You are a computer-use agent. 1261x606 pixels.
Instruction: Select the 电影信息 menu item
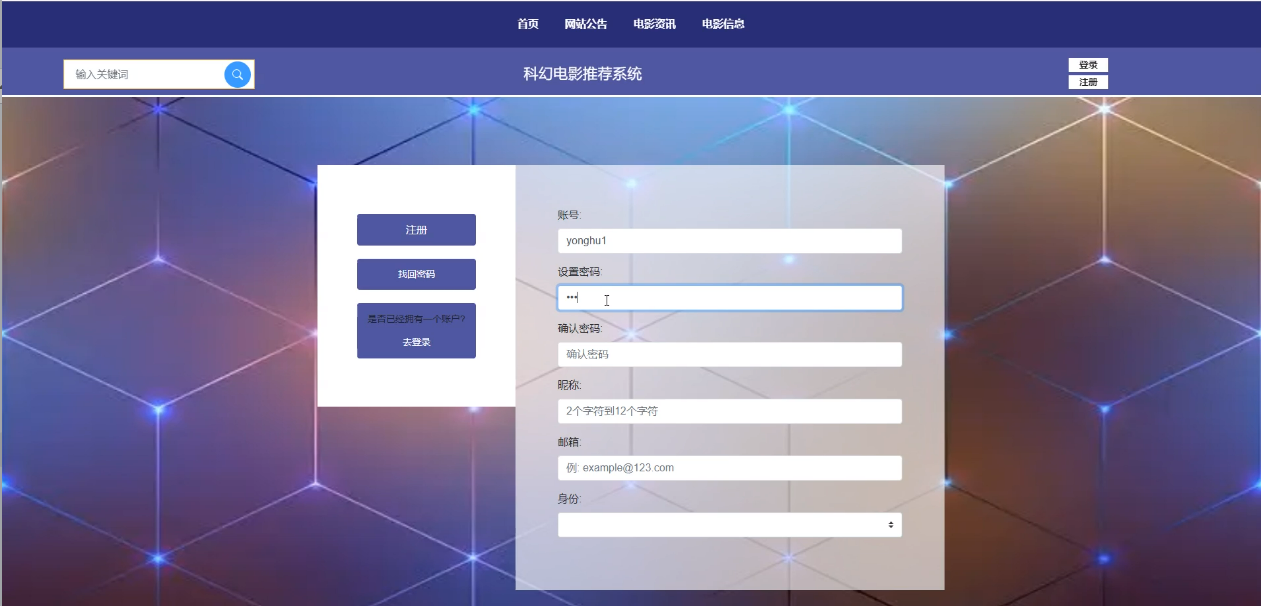723,24
